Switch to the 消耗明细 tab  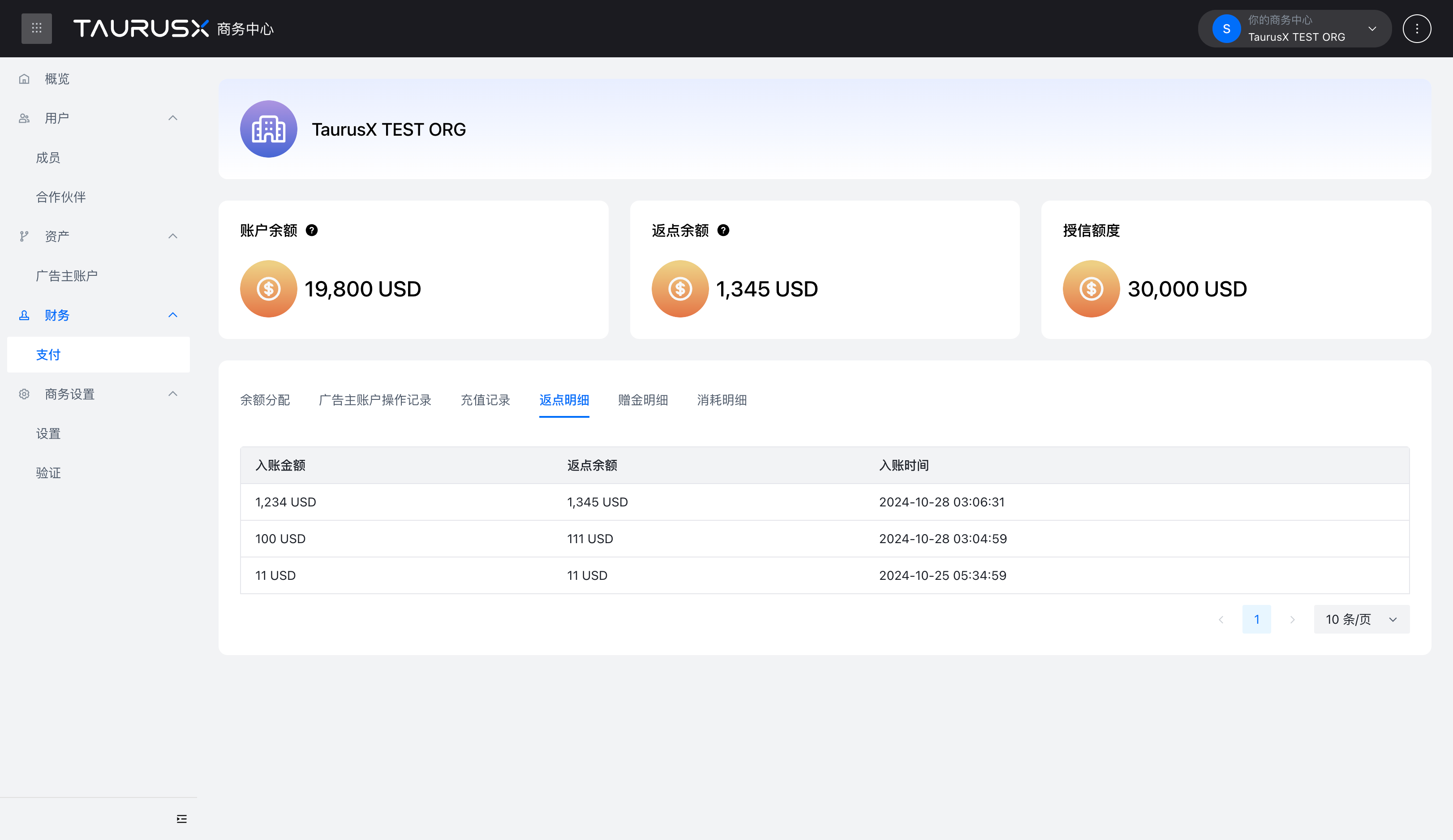click(x=722, y=400)
